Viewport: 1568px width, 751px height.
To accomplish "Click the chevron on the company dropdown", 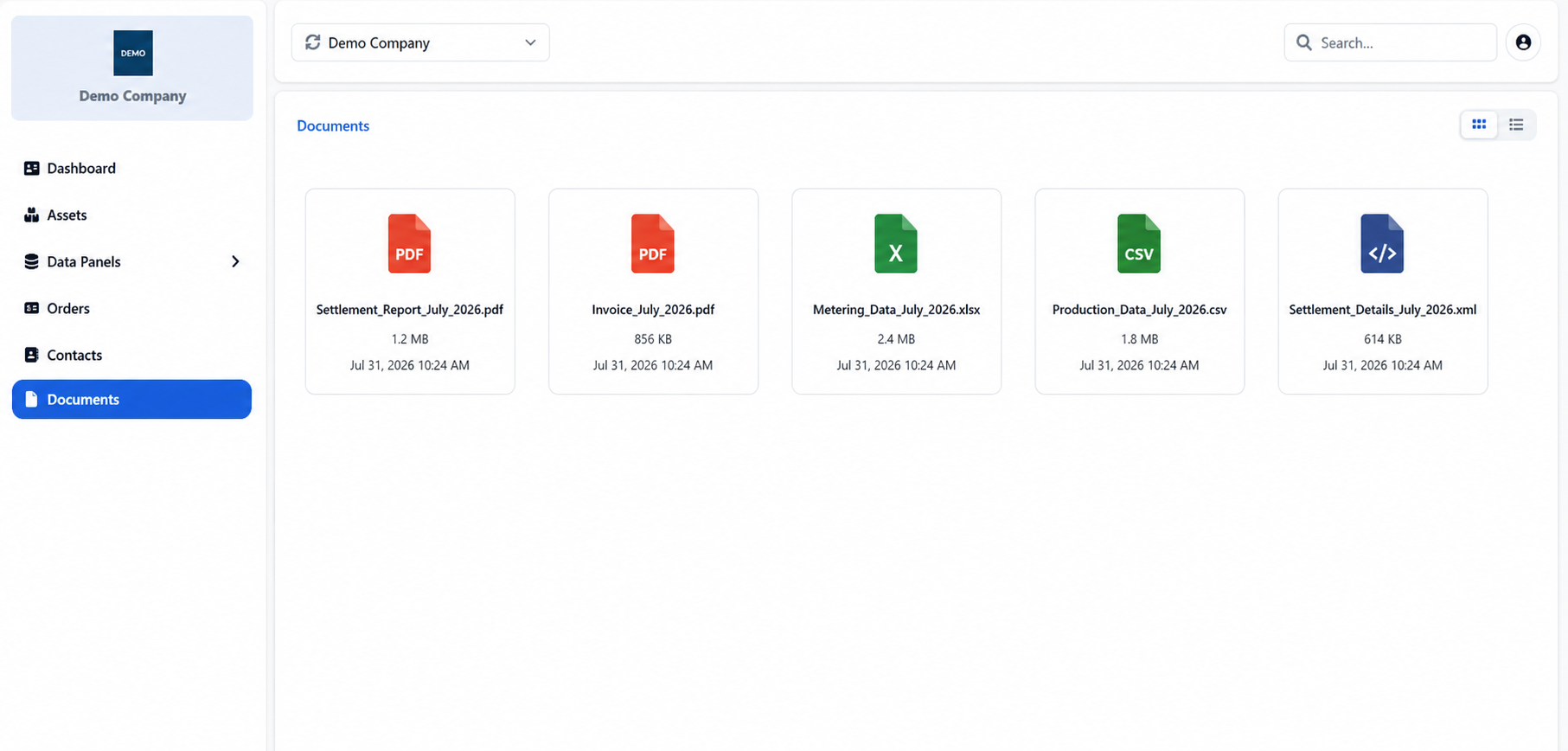I will point(530,42).
